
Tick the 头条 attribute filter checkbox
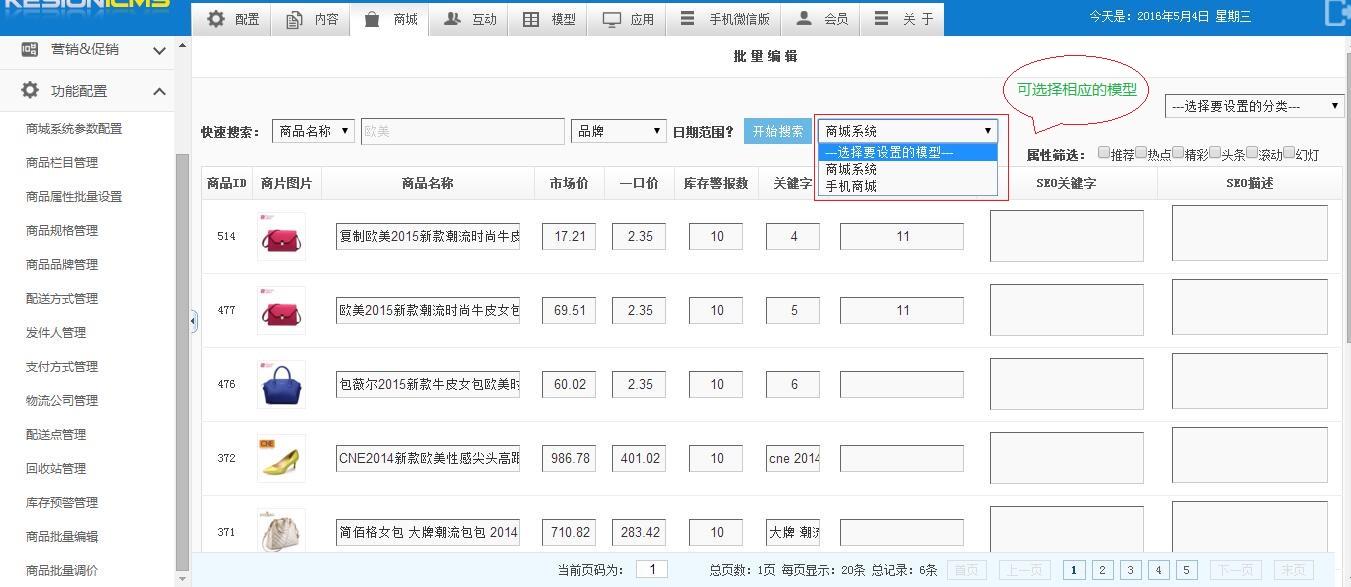(1214, 153)
